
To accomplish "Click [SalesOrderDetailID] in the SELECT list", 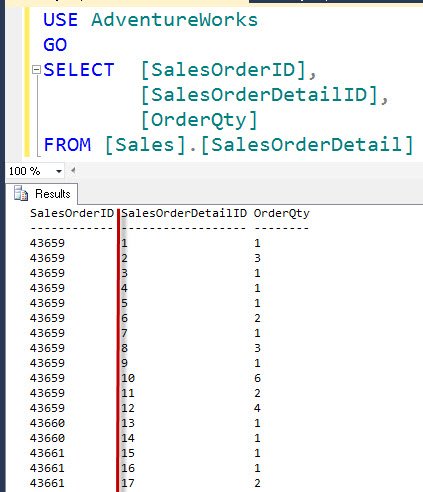I will click(x=260, y=95).
